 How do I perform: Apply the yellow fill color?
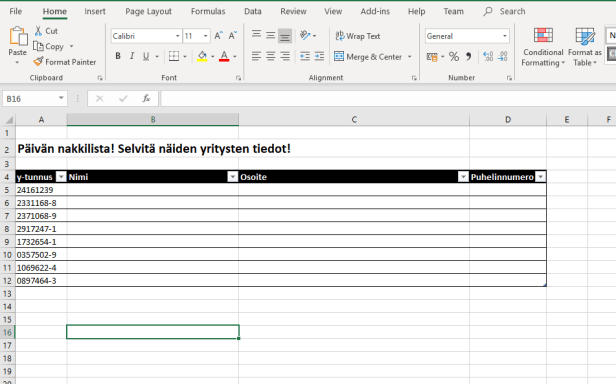[202, 56]
